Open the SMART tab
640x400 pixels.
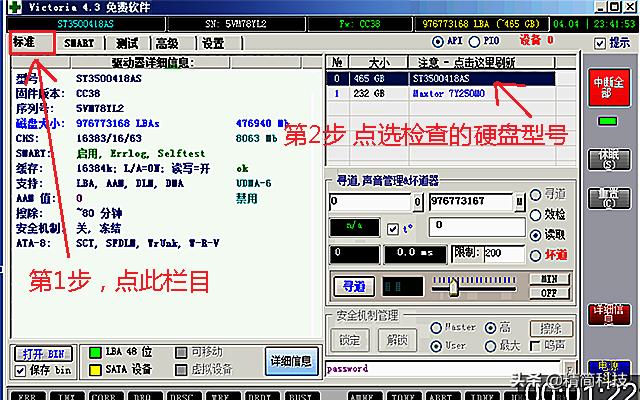(80, 43)
